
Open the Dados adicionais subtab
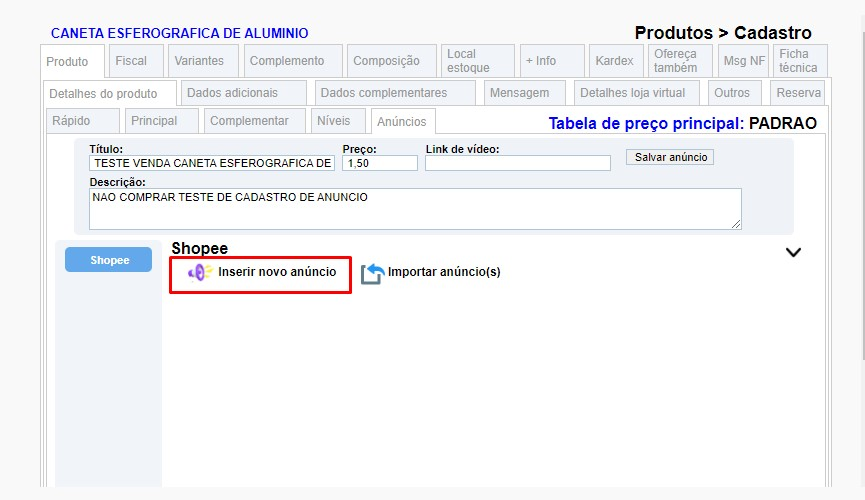coord(244,93)
